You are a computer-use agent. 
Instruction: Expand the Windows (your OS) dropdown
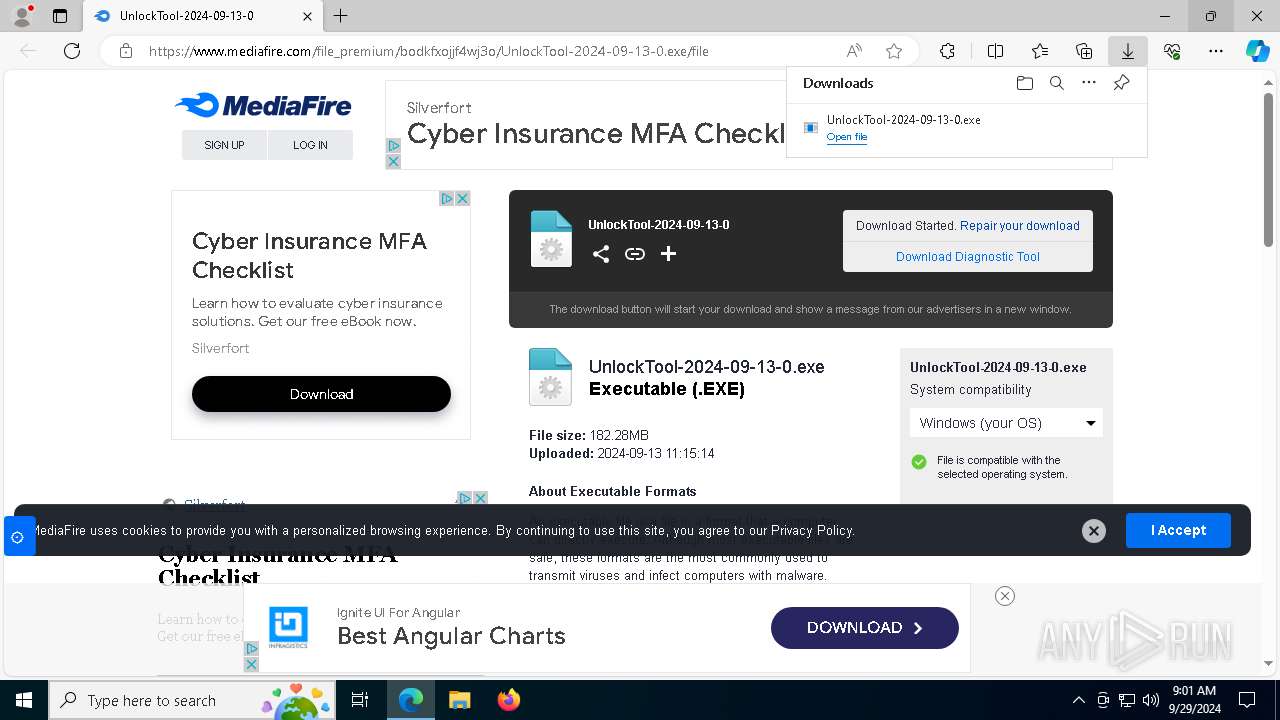pos(1006,423)
